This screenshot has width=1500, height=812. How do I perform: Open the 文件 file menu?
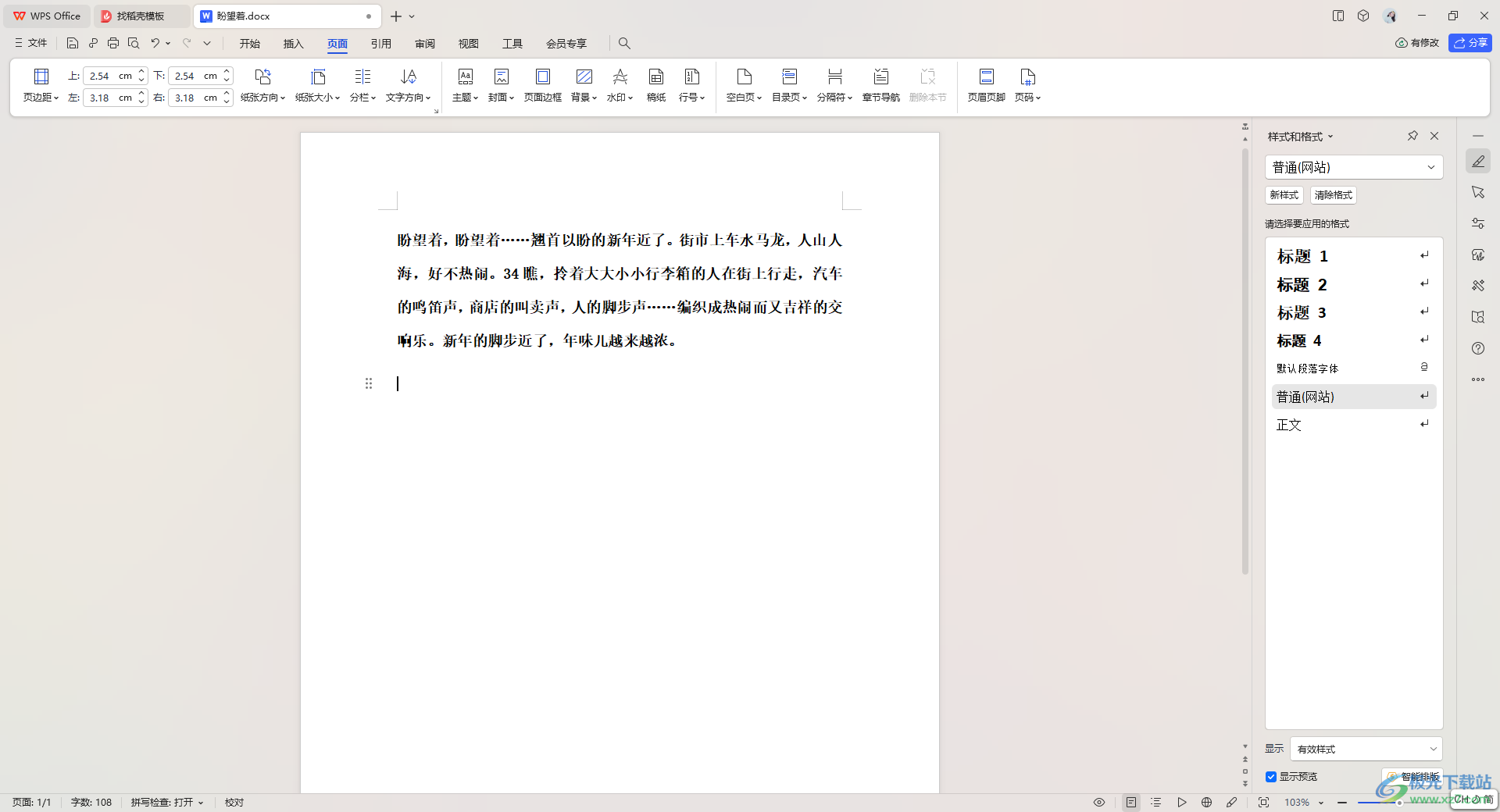click(30, 43)
